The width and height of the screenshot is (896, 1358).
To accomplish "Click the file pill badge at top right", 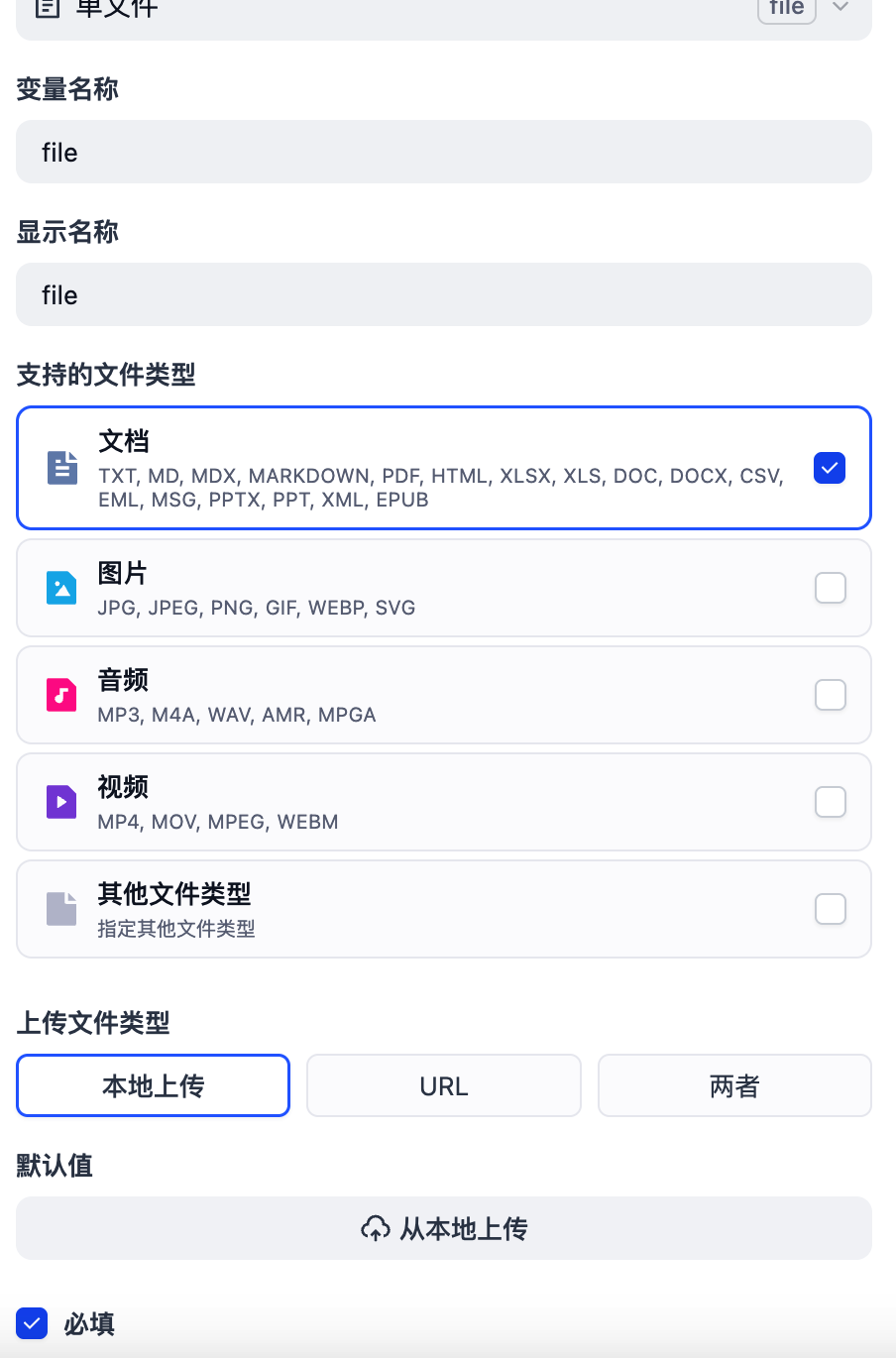I will (x=786, y=8).
